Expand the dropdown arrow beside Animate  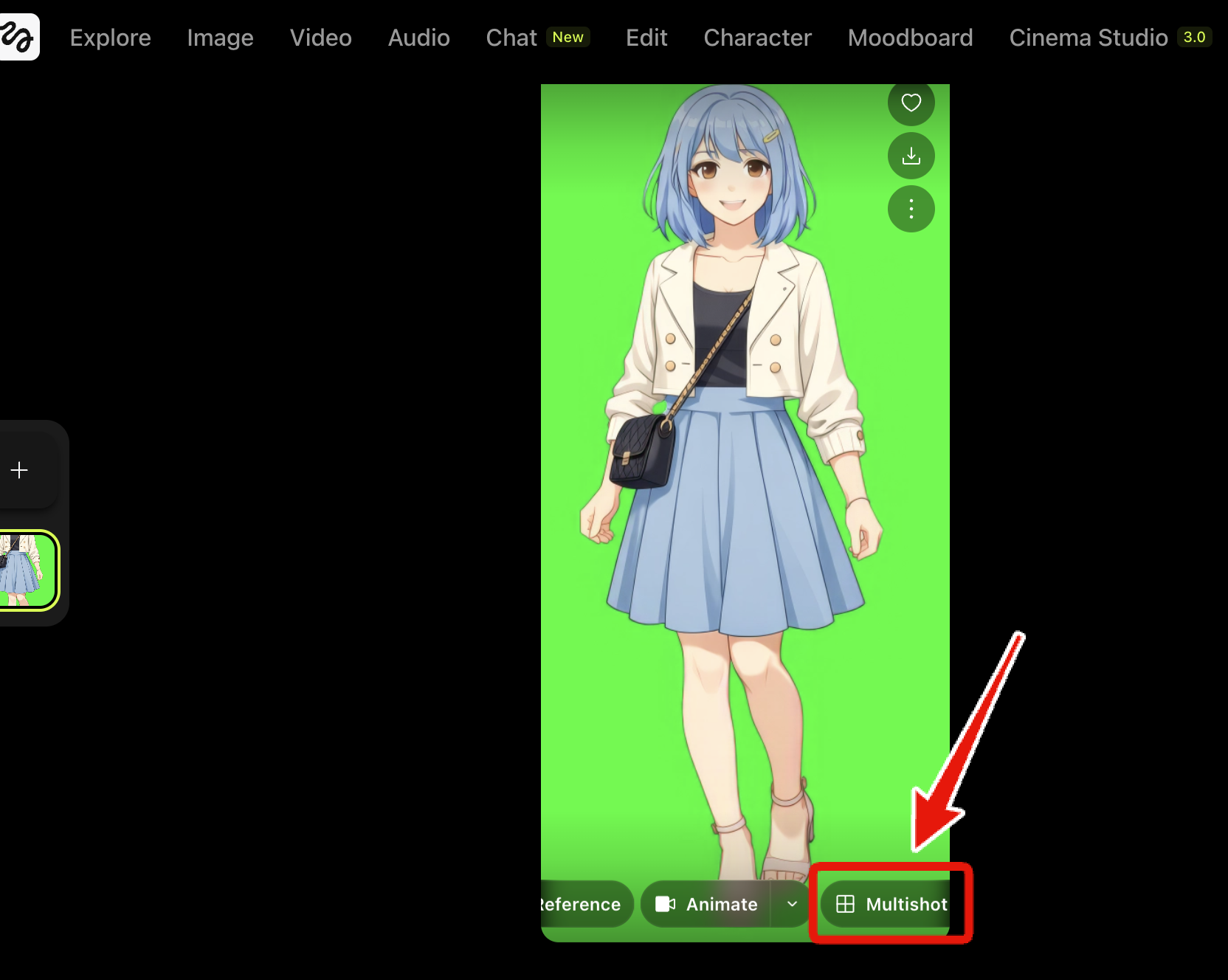coord(792,904)
